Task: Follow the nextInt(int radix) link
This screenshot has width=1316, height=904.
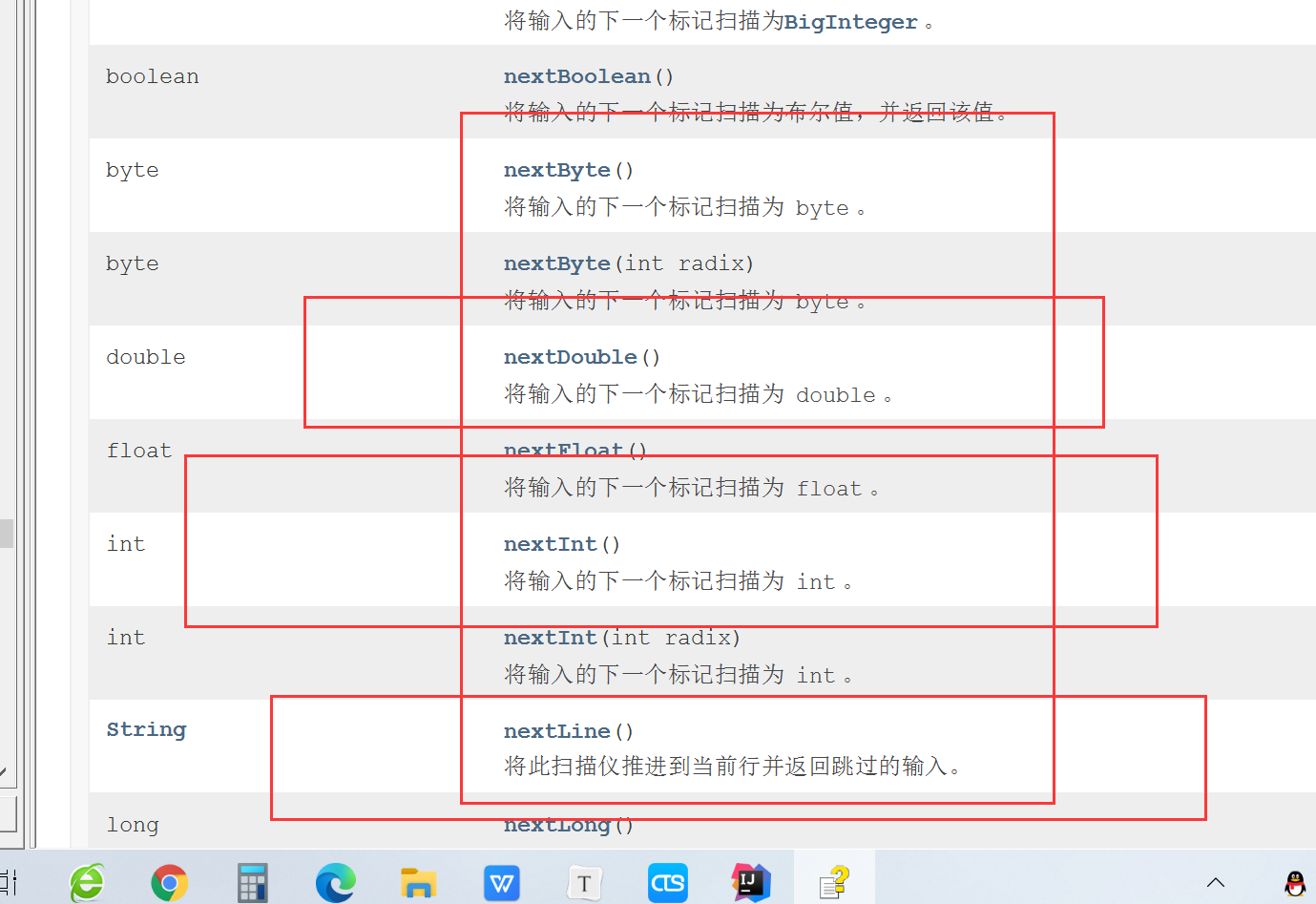Action: click(x=621, y=637)
